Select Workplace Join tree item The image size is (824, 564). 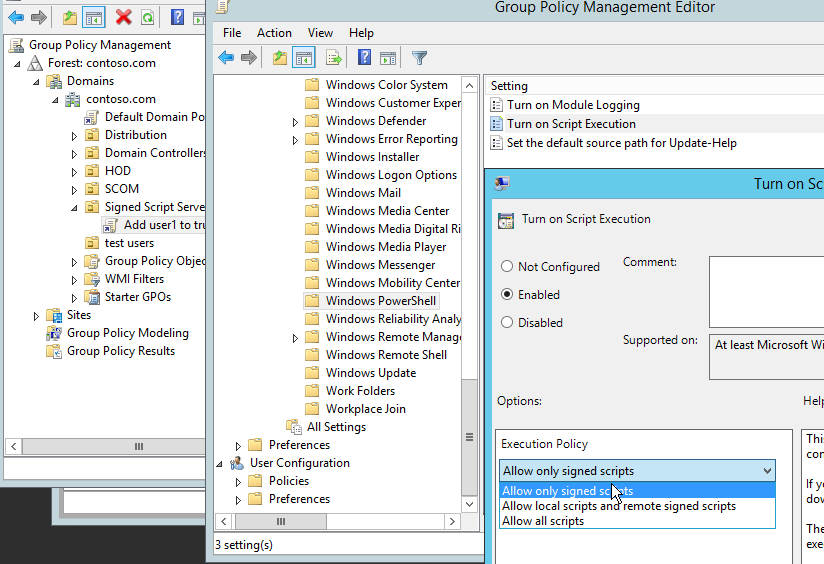pyautogui.click(x=365, y=408)
